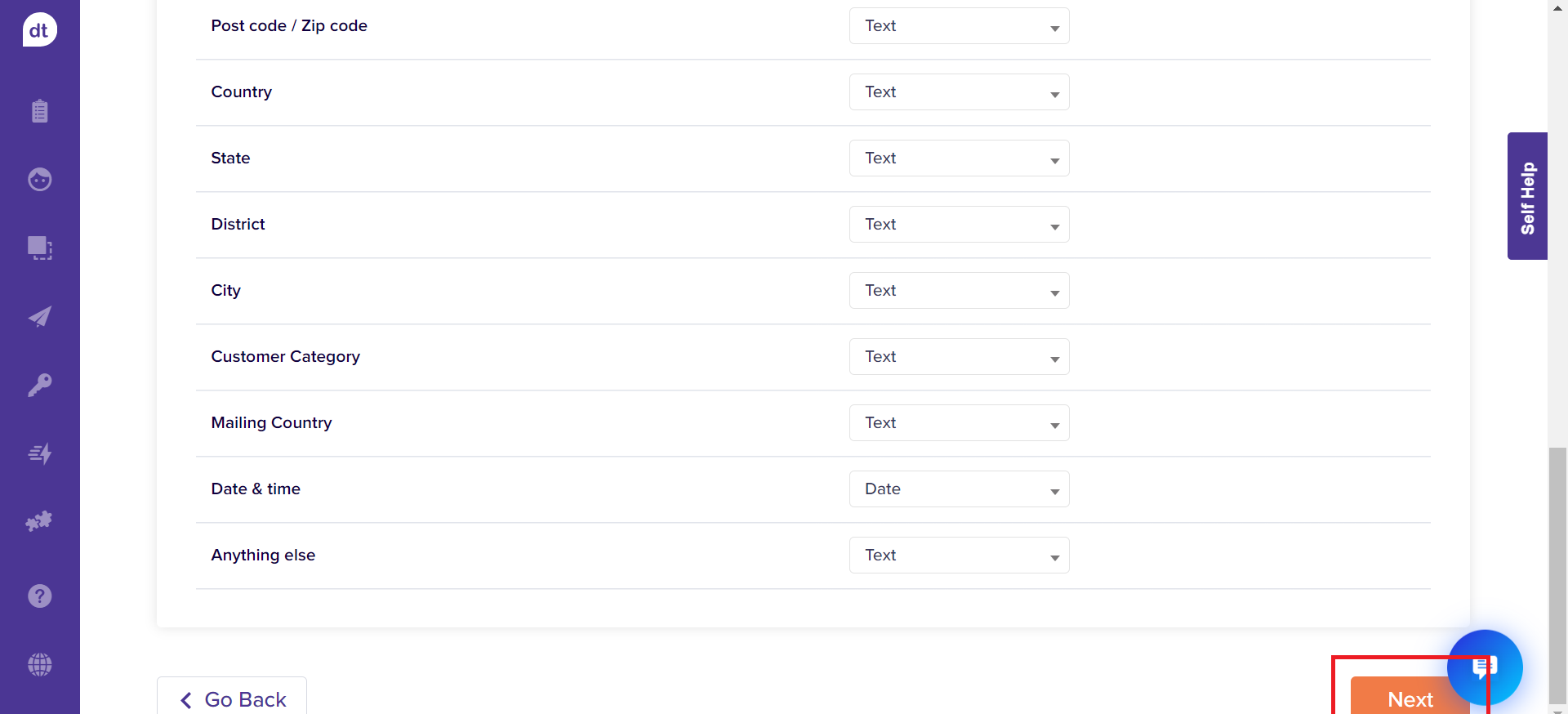
Task: Click the dt logo icon
Action: click(x=39, y=30)
